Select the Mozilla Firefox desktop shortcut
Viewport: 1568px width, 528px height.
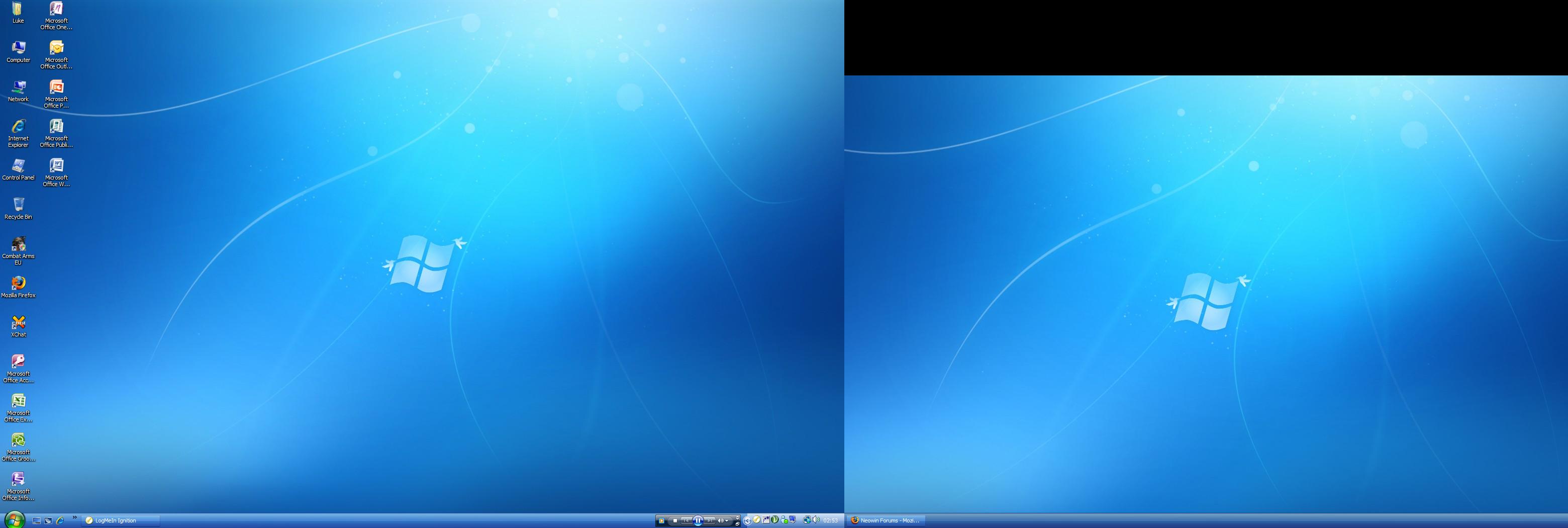(x=18, y=288)
